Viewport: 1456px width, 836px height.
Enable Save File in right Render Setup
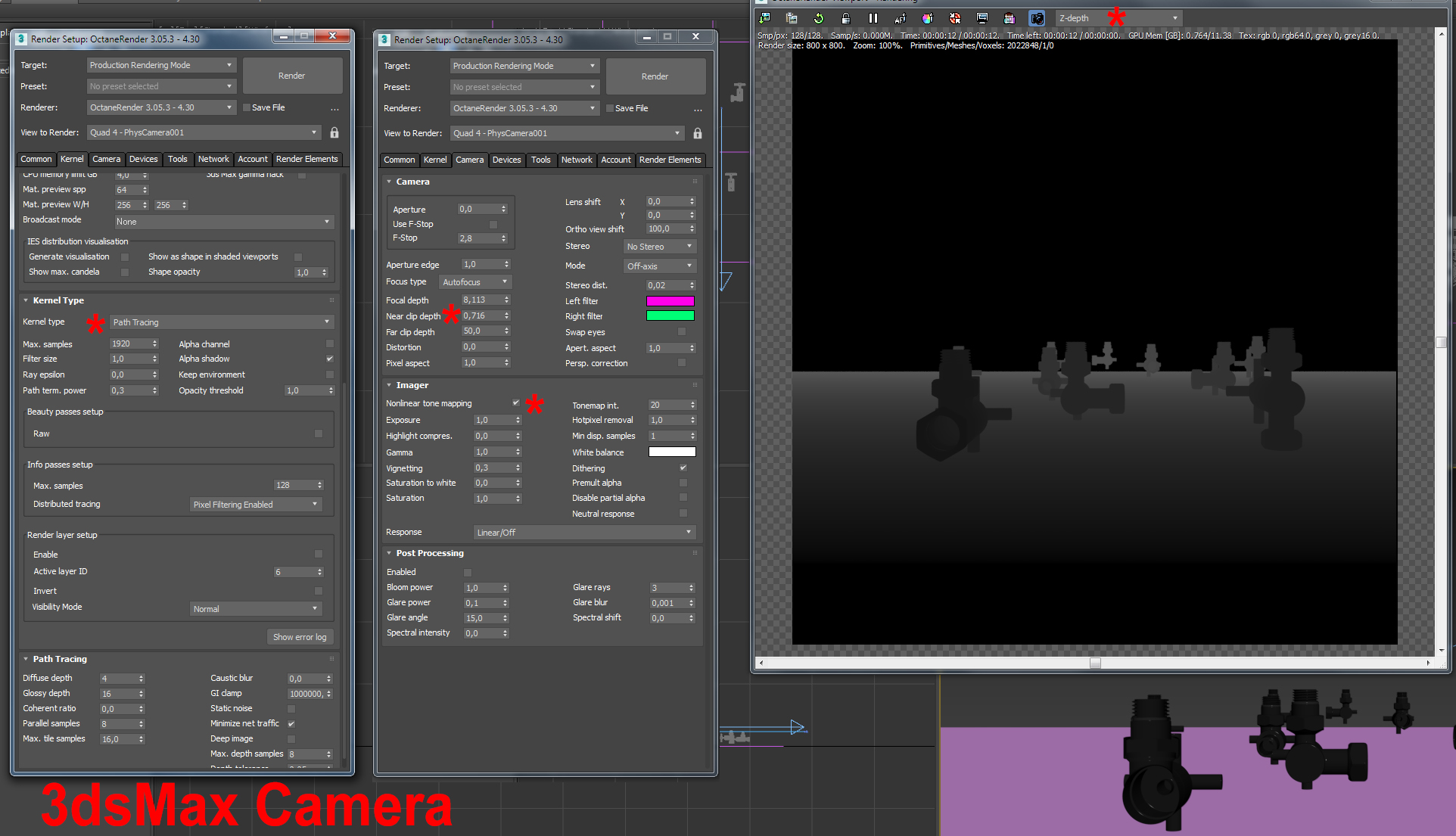(610, 108)
